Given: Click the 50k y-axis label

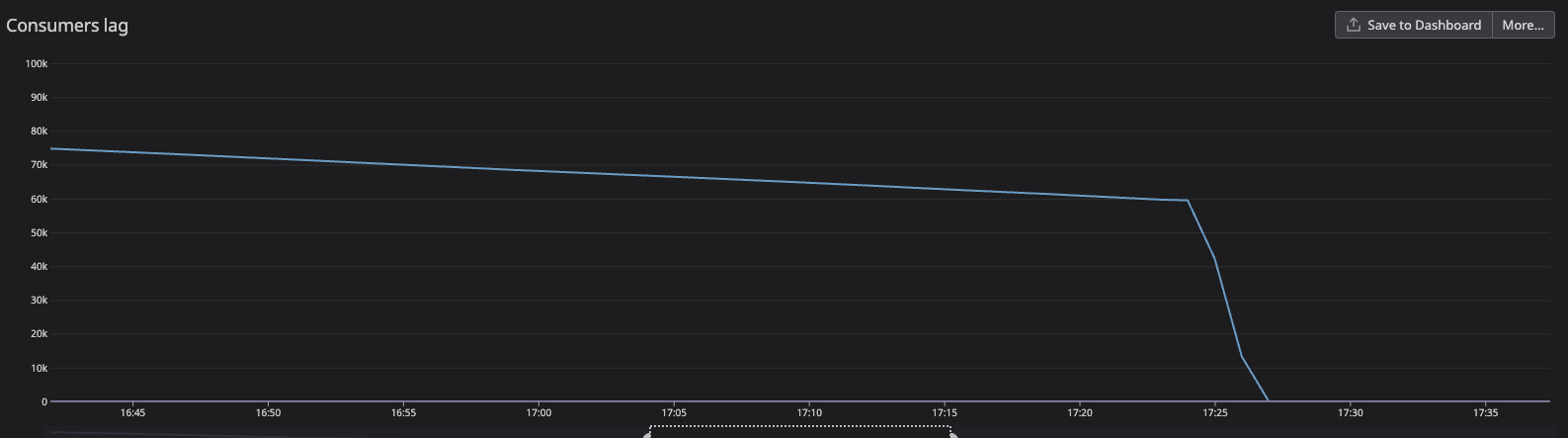Looking at the screenshot, I should coord(39,232).
